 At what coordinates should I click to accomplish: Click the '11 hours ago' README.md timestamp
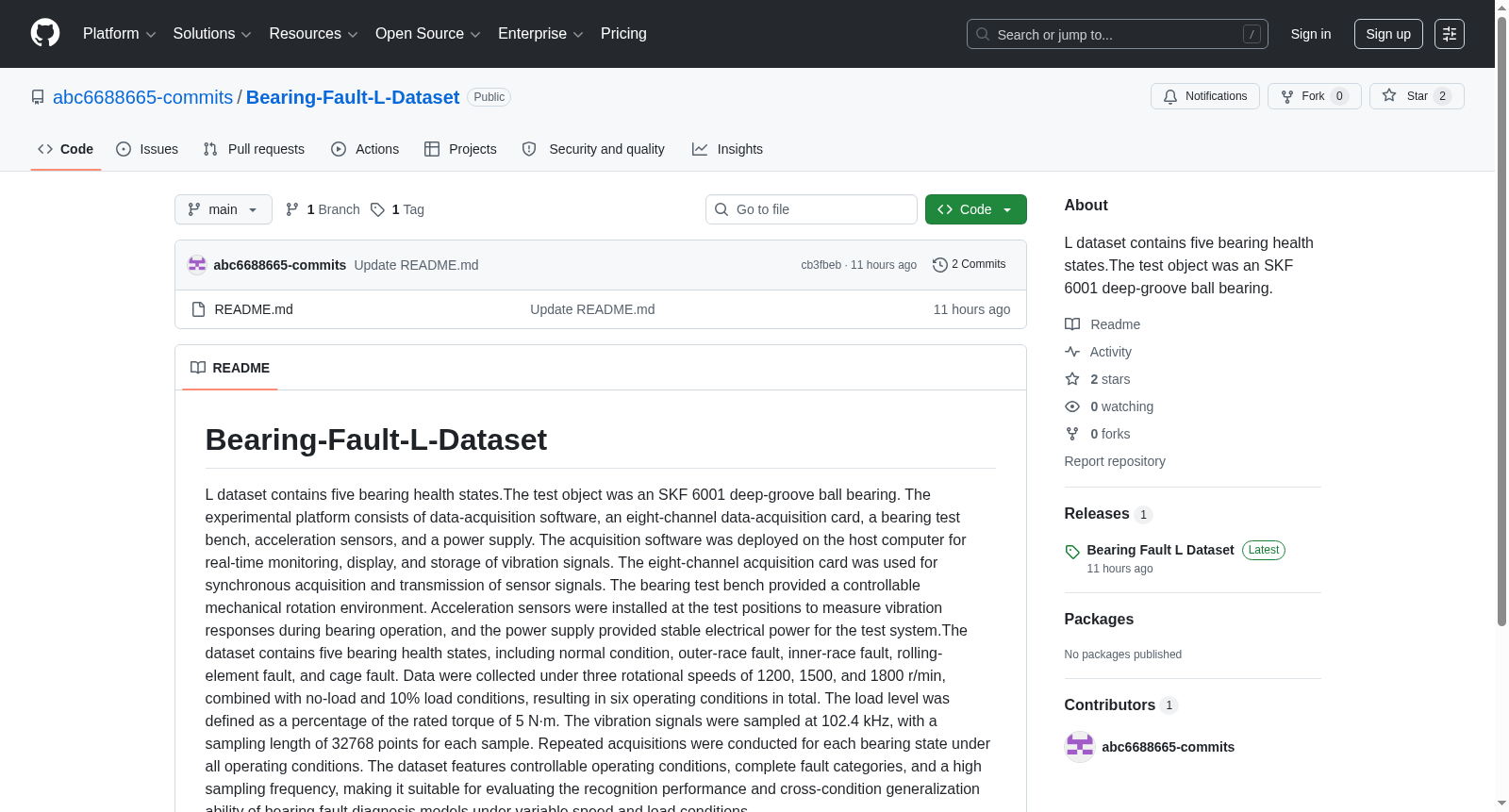point(971,309)
